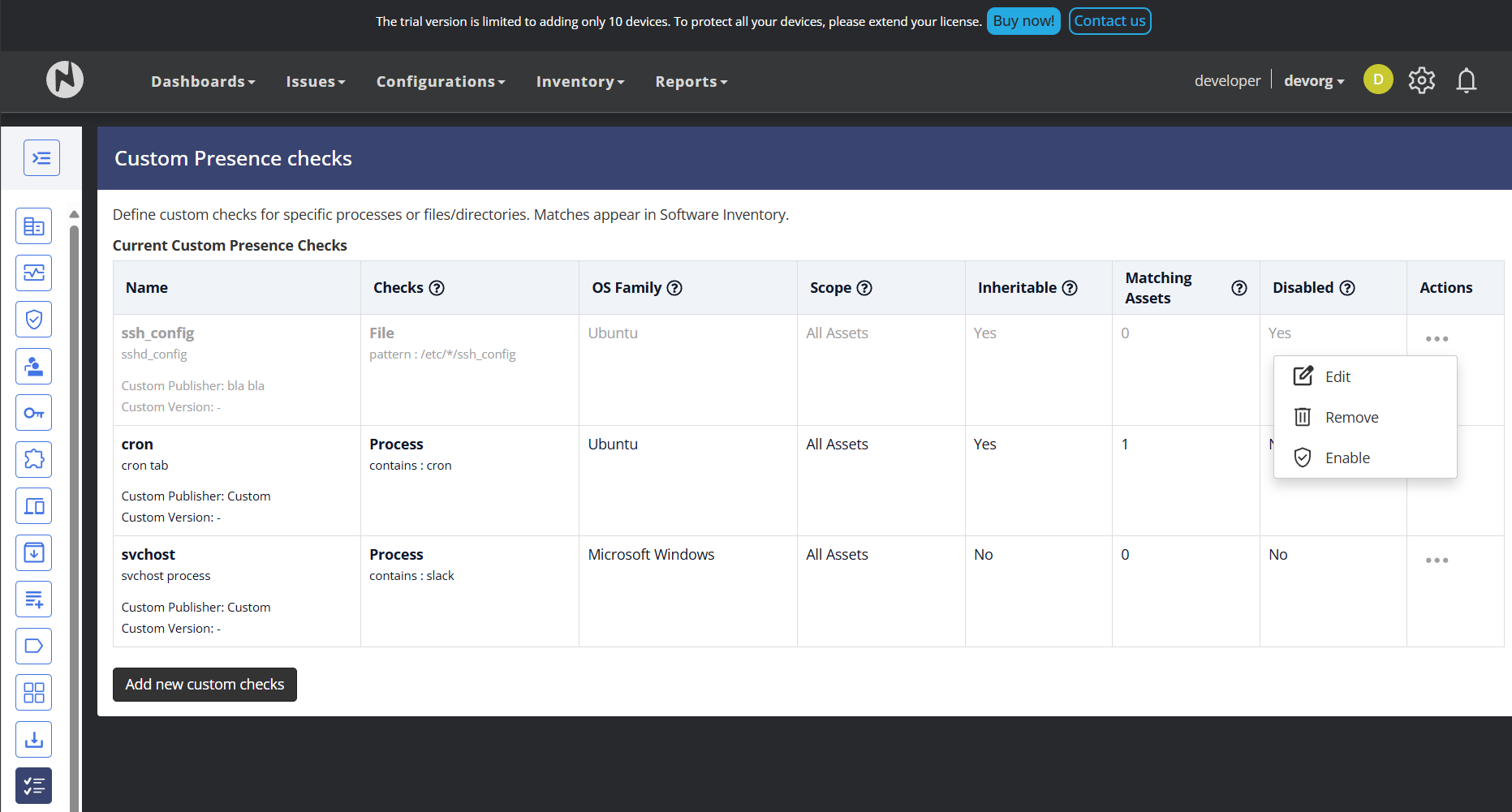Select Edit from the actions menu
Screen dimensions: 1512x812
1338,377
